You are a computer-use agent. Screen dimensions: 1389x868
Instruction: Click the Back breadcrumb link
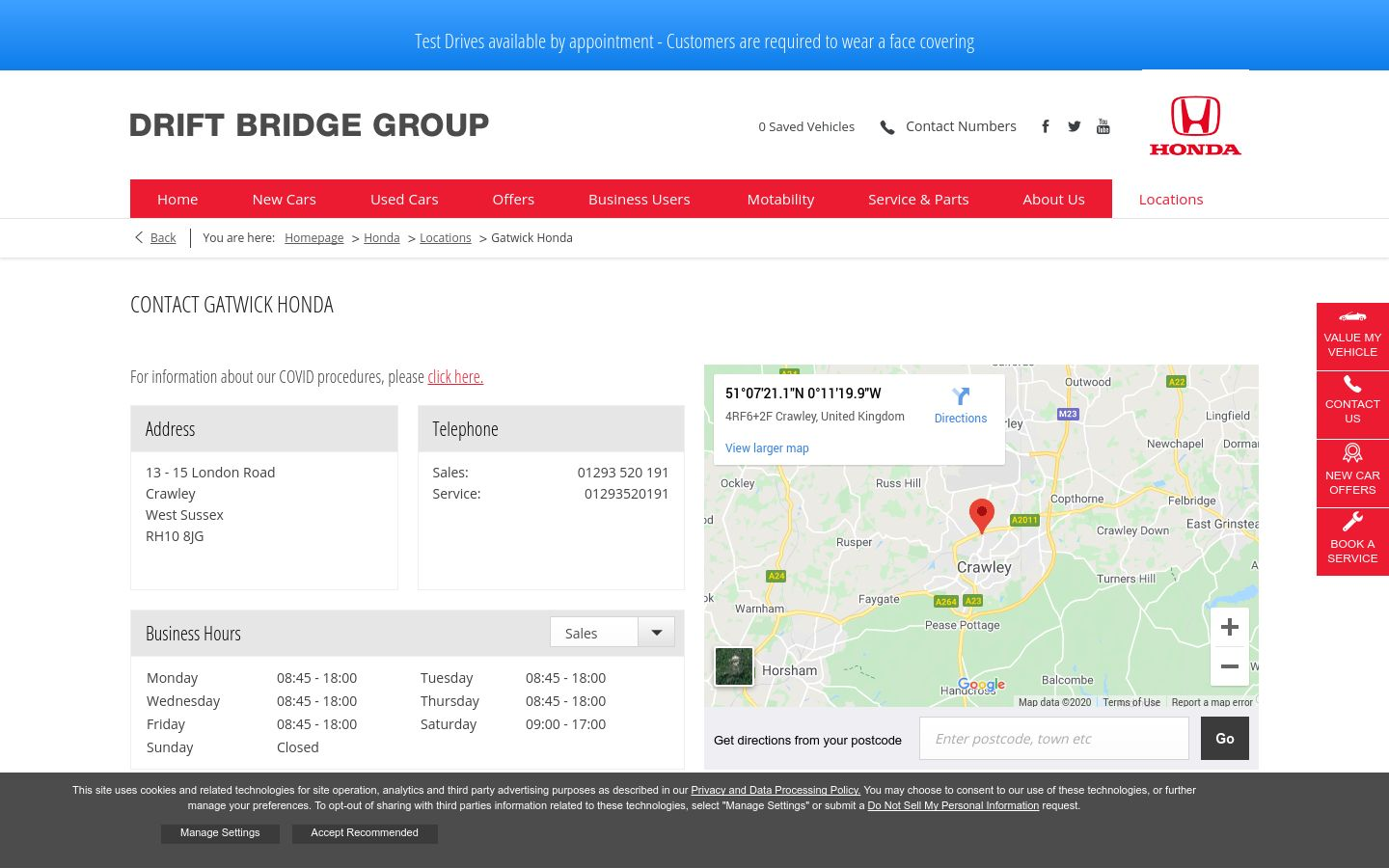pyautogui.click(x=163, y=237)
